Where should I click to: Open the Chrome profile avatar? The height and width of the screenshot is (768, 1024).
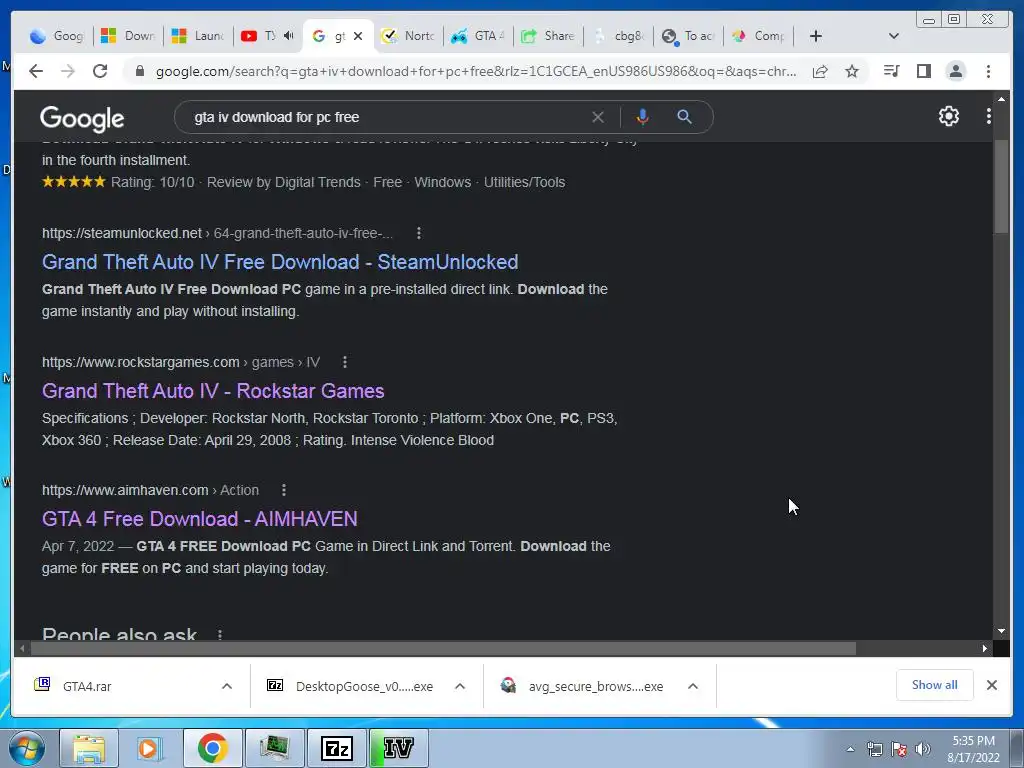click(955, 71)
